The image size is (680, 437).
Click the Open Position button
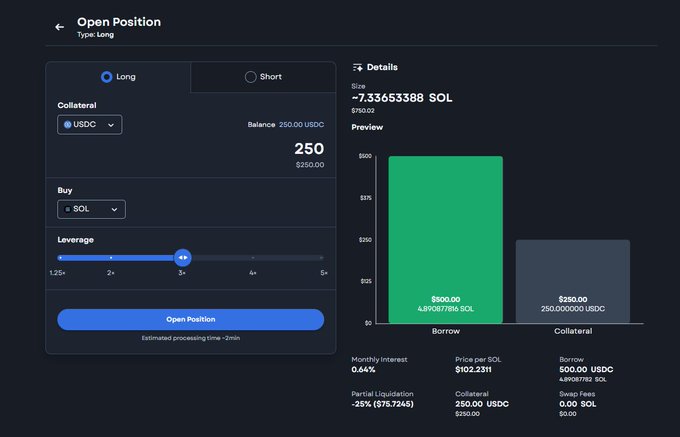tap(190, 320)
